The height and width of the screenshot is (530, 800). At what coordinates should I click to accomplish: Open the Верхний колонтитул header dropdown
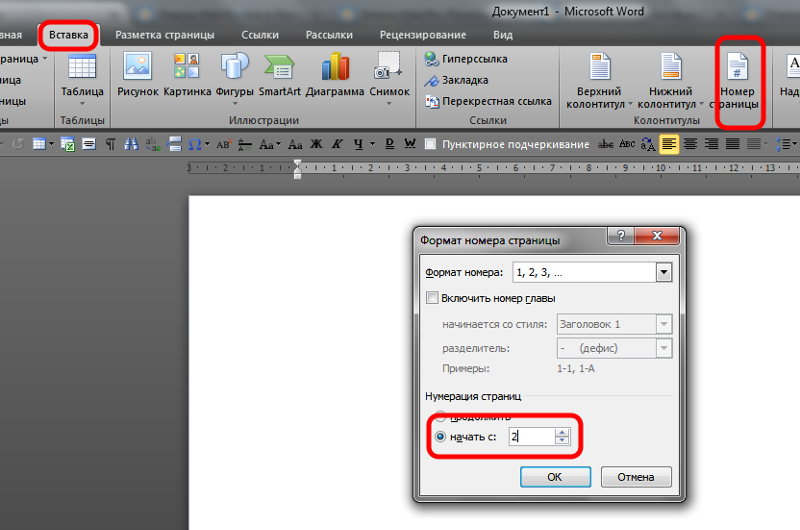tap(599, 82)
